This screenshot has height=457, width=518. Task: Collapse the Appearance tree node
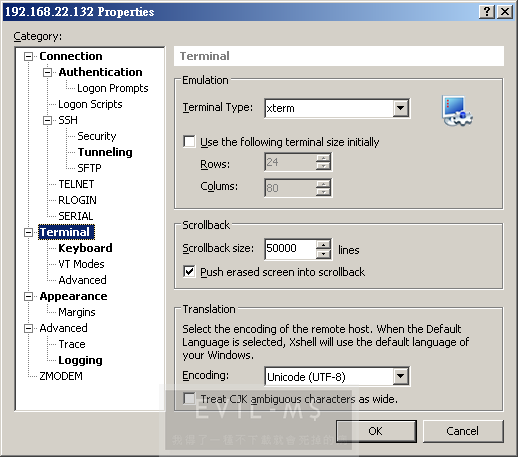tap(29, 296)
